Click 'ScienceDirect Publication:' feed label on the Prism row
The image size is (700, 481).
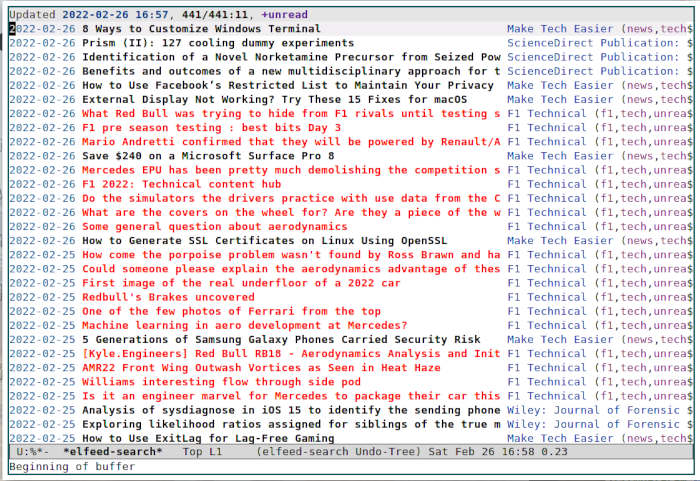pos(593,43)
